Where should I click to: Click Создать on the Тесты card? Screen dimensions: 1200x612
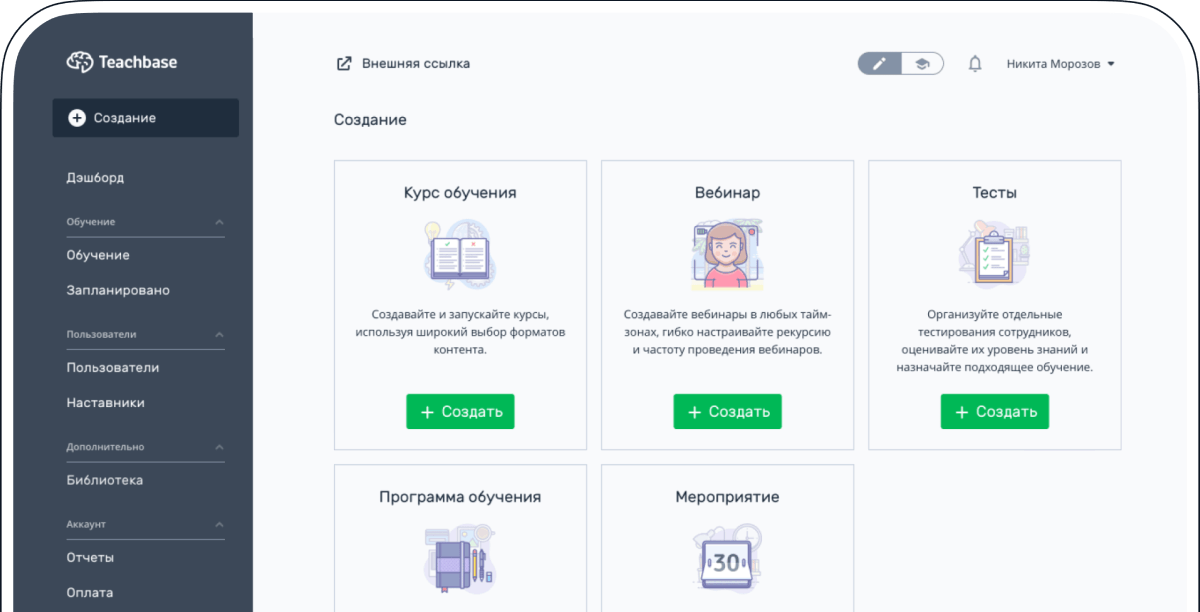click(994, 411)
